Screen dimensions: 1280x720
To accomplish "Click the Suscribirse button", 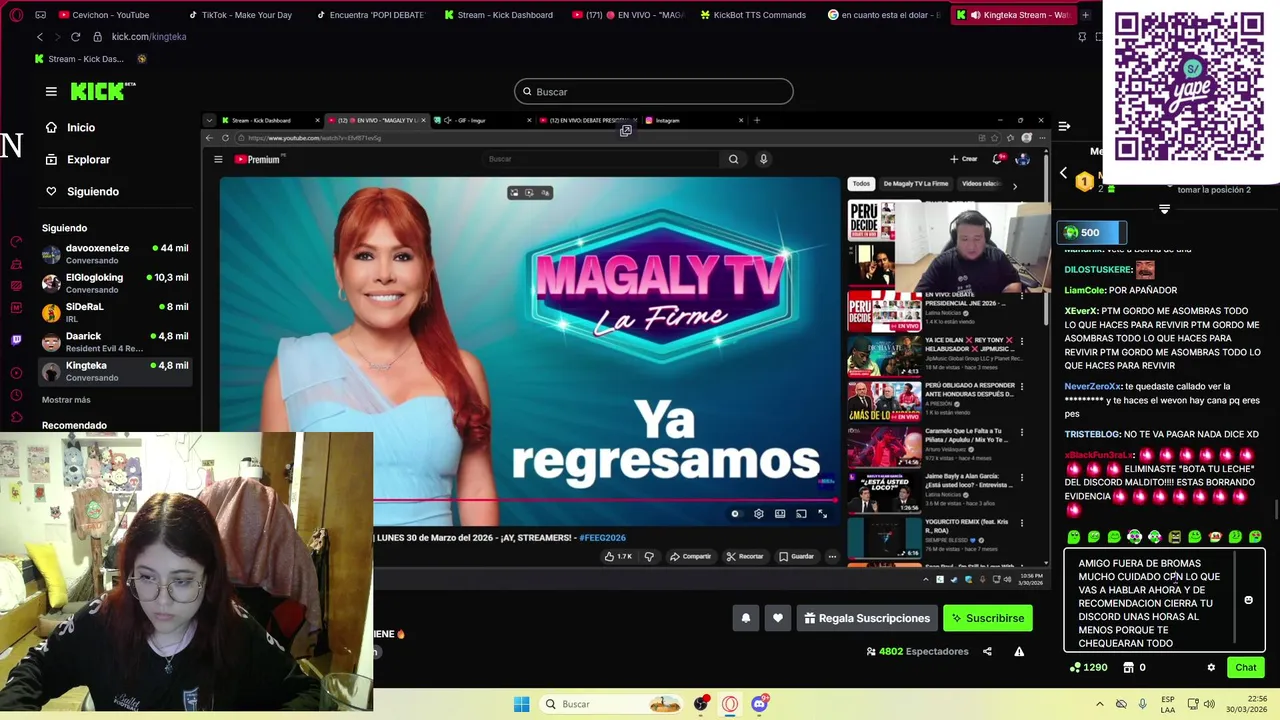I will (x=987, y=618).
